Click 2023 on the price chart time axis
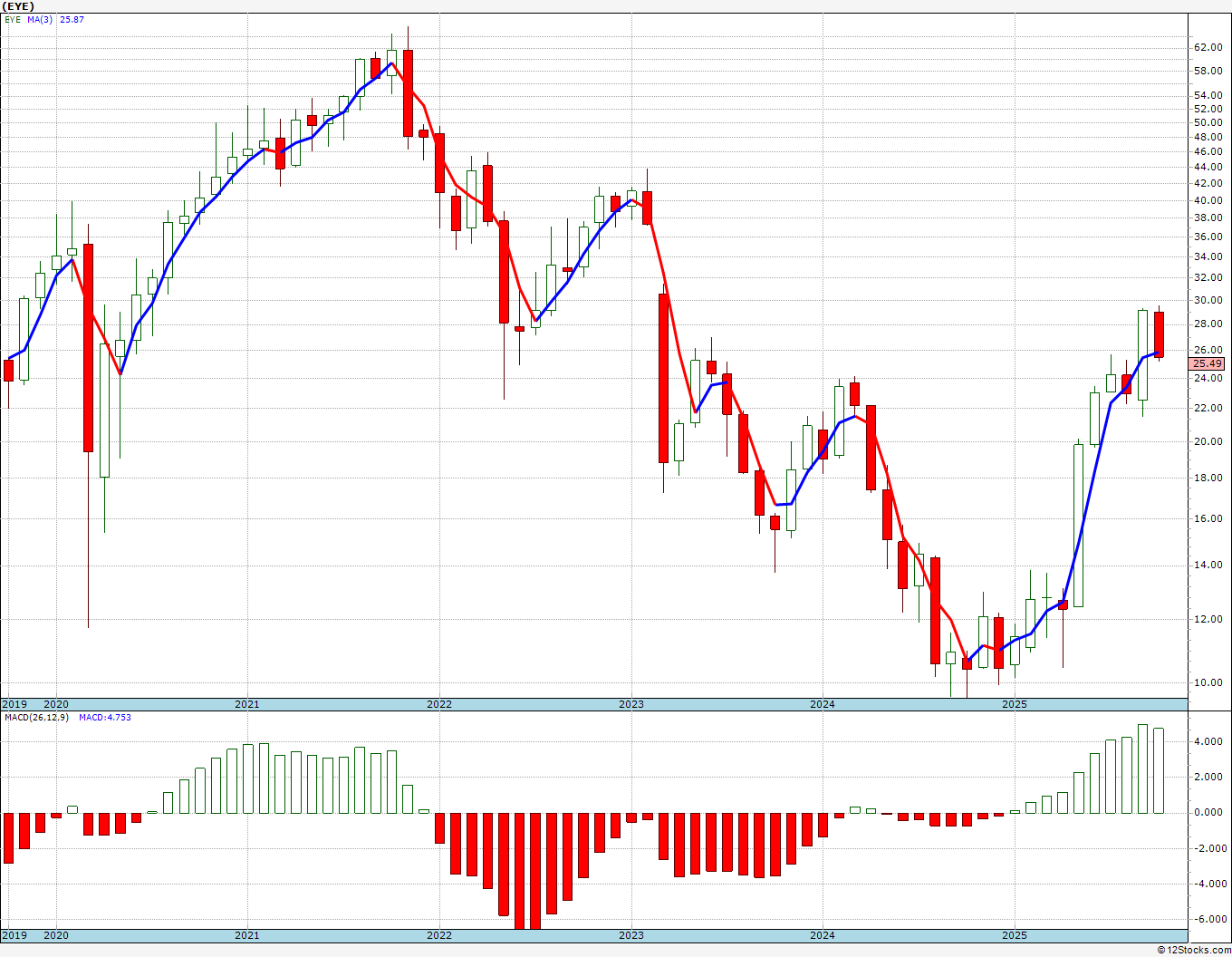The height and width of the screenshot is (957, 1232). [631, 704]
